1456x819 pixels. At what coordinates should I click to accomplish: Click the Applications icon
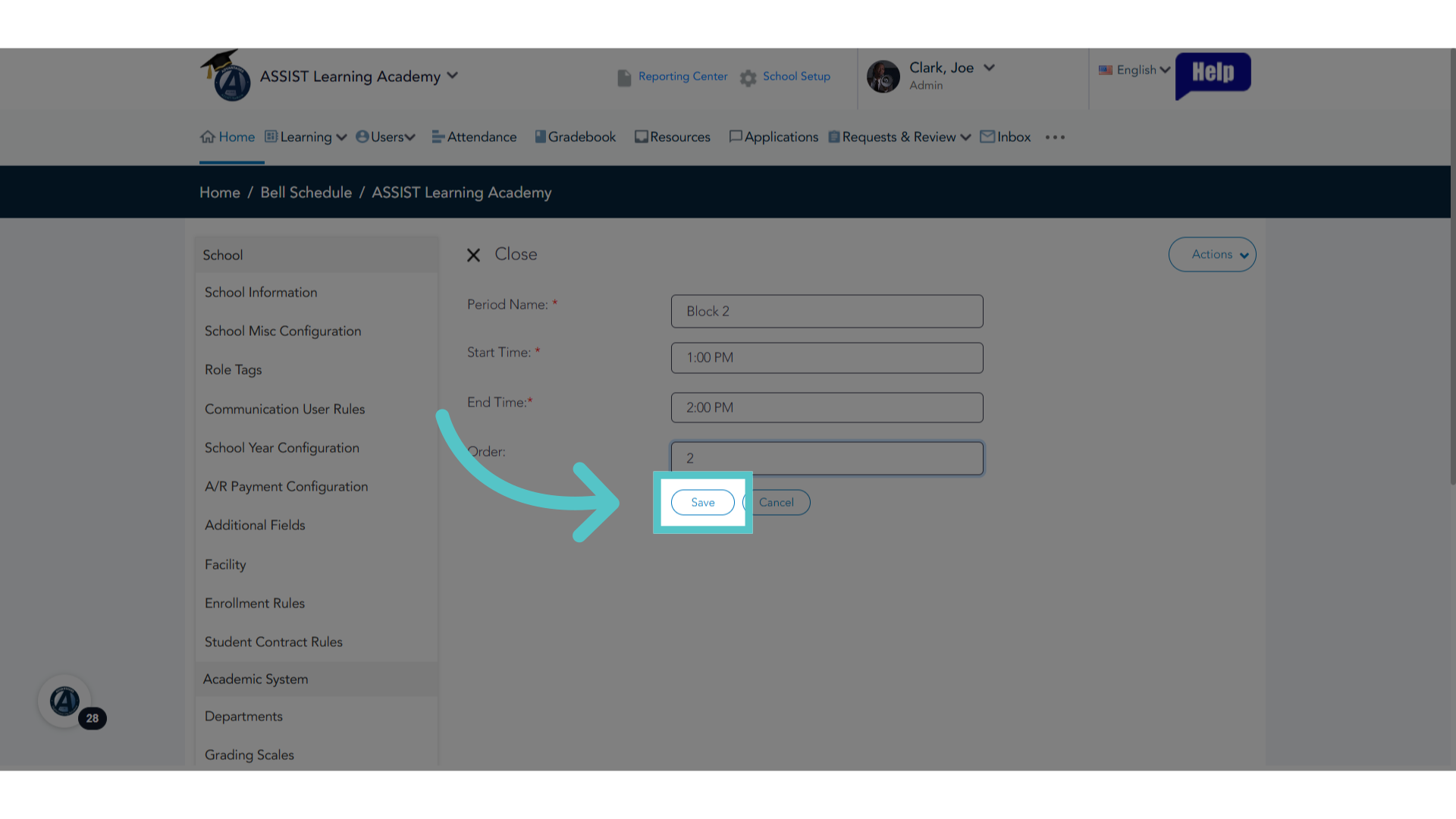click(x=736, y=136)
